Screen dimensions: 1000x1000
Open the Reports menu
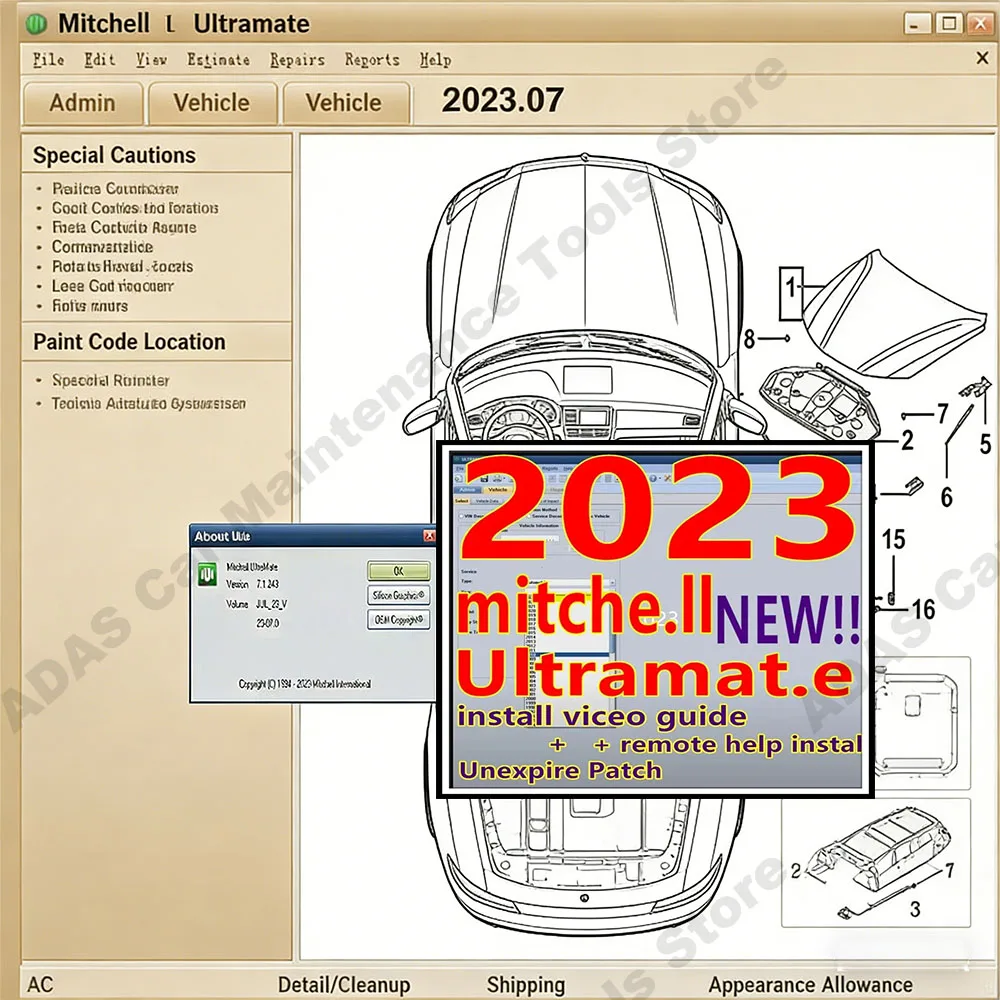tap(371, 60)
